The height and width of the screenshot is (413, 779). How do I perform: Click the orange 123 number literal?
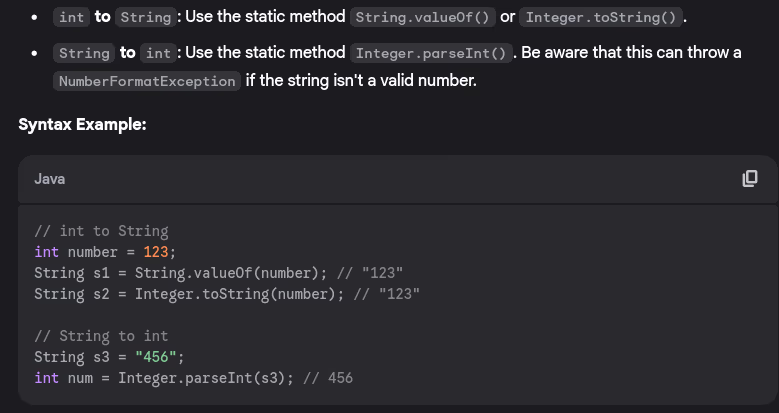coord(158,252)
